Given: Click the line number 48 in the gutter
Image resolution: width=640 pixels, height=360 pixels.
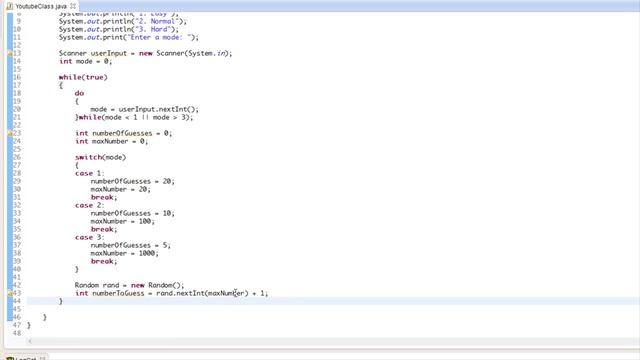Looking at the screenshot, I should click(x=16, y=333).
